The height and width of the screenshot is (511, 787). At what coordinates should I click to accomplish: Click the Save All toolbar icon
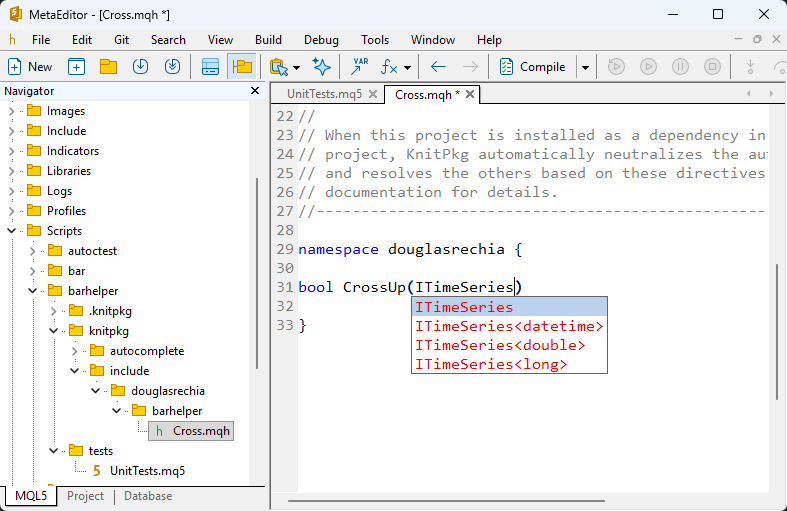(x=172, y=67)
